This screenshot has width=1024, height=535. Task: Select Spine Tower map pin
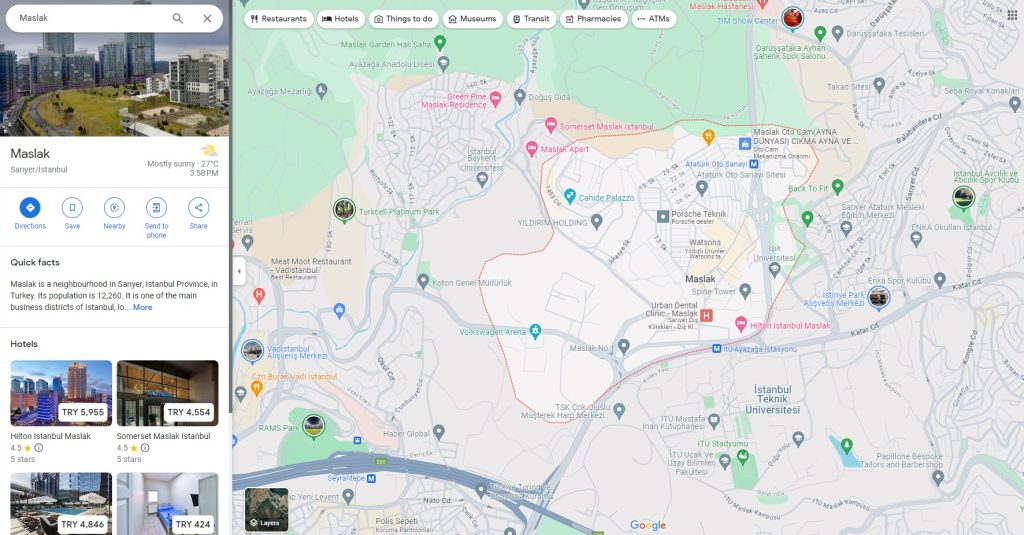click(x=745, y=290)
